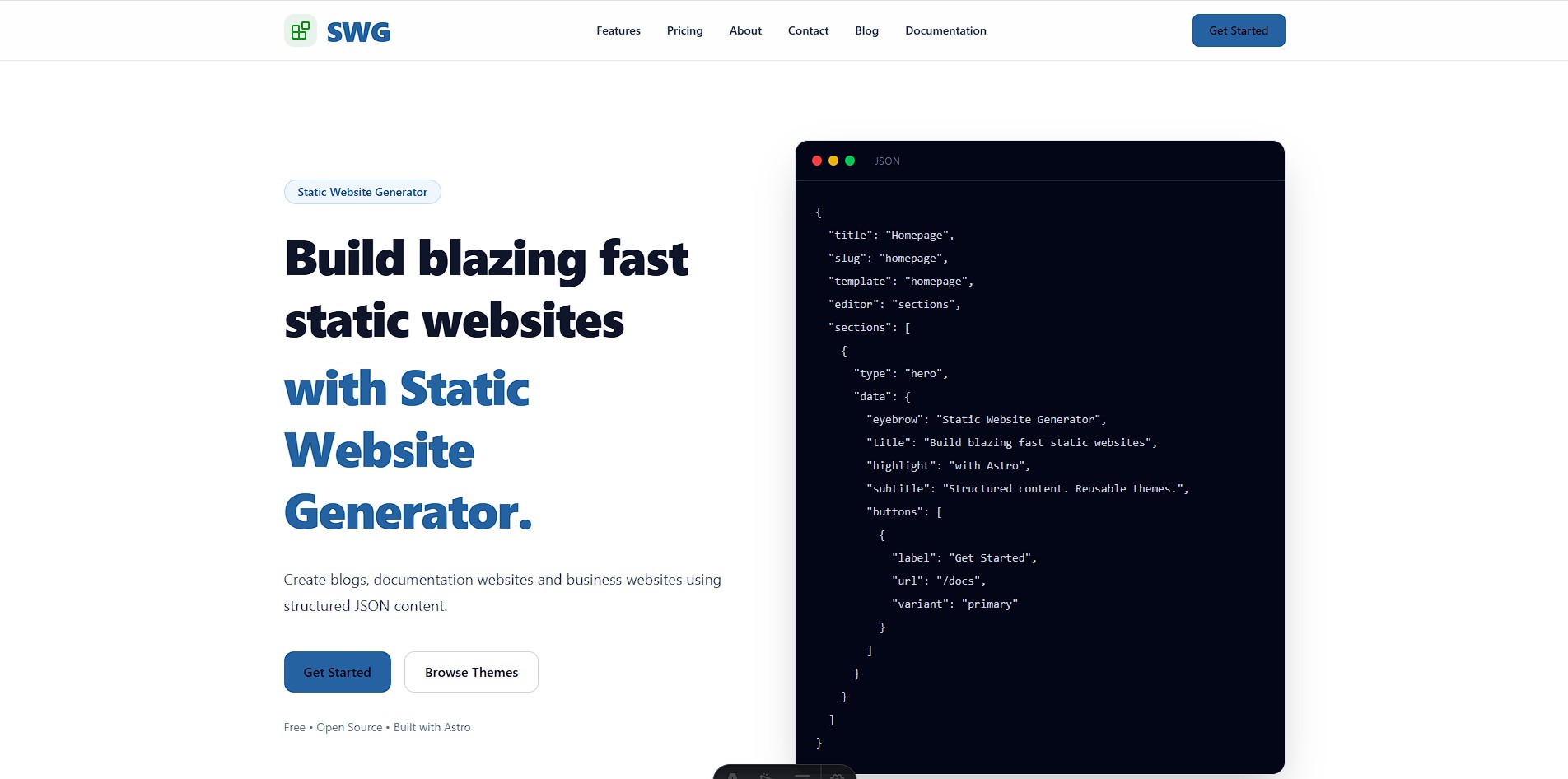Go to the Pricing page
This screenshot has width=1568, height=779.
(x=685, y=30)
